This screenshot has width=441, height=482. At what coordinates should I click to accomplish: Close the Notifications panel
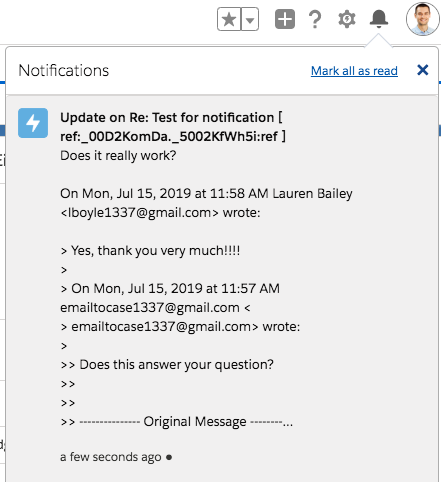coord(423,70)
